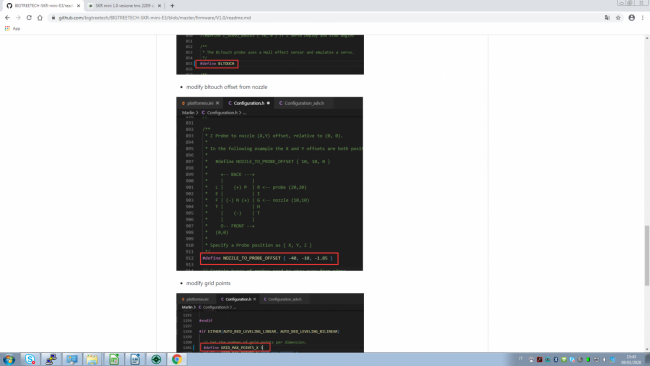Focus the github.com address bar

323,18
